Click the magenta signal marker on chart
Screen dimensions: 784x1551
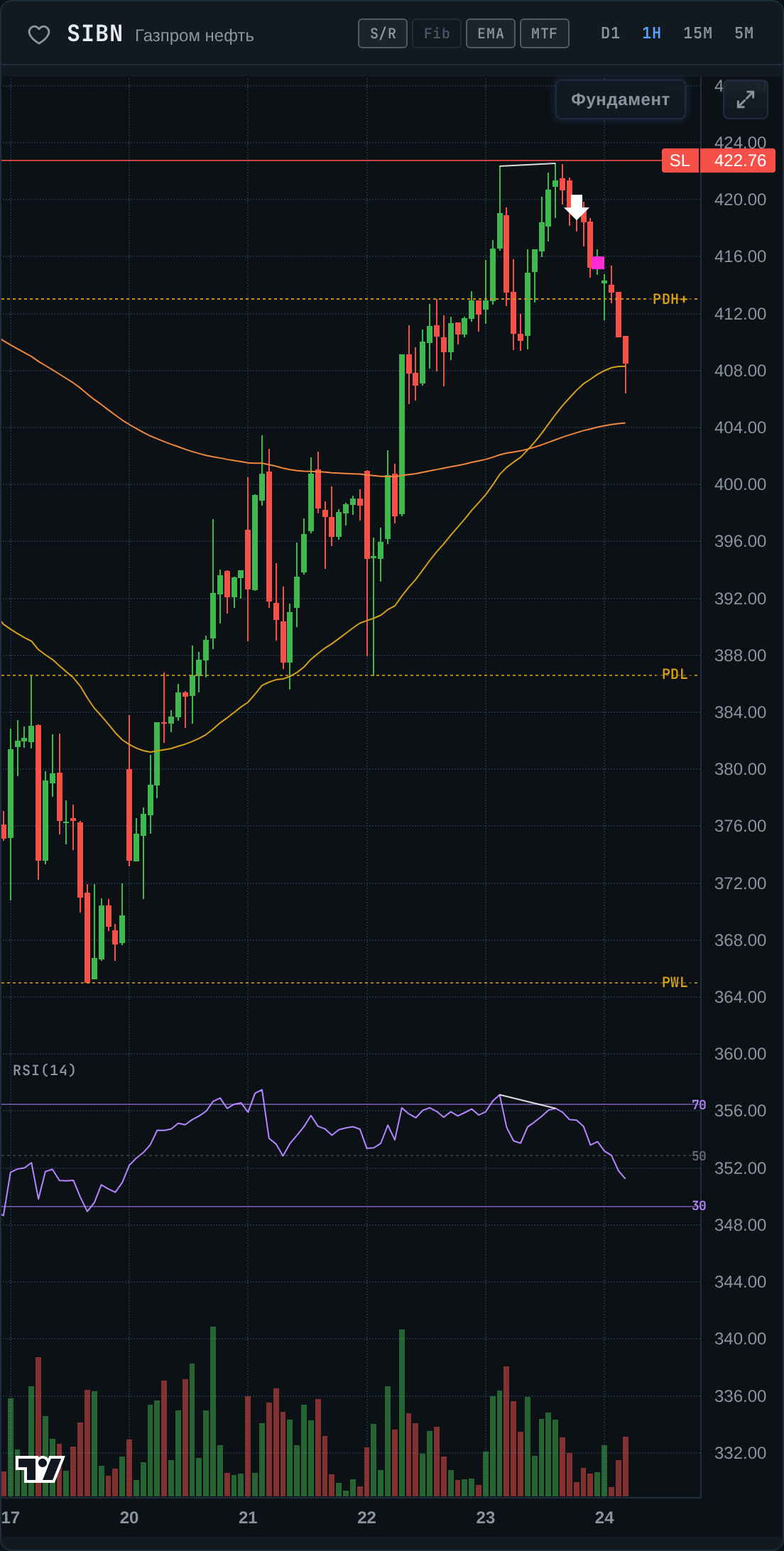(598, 263)
